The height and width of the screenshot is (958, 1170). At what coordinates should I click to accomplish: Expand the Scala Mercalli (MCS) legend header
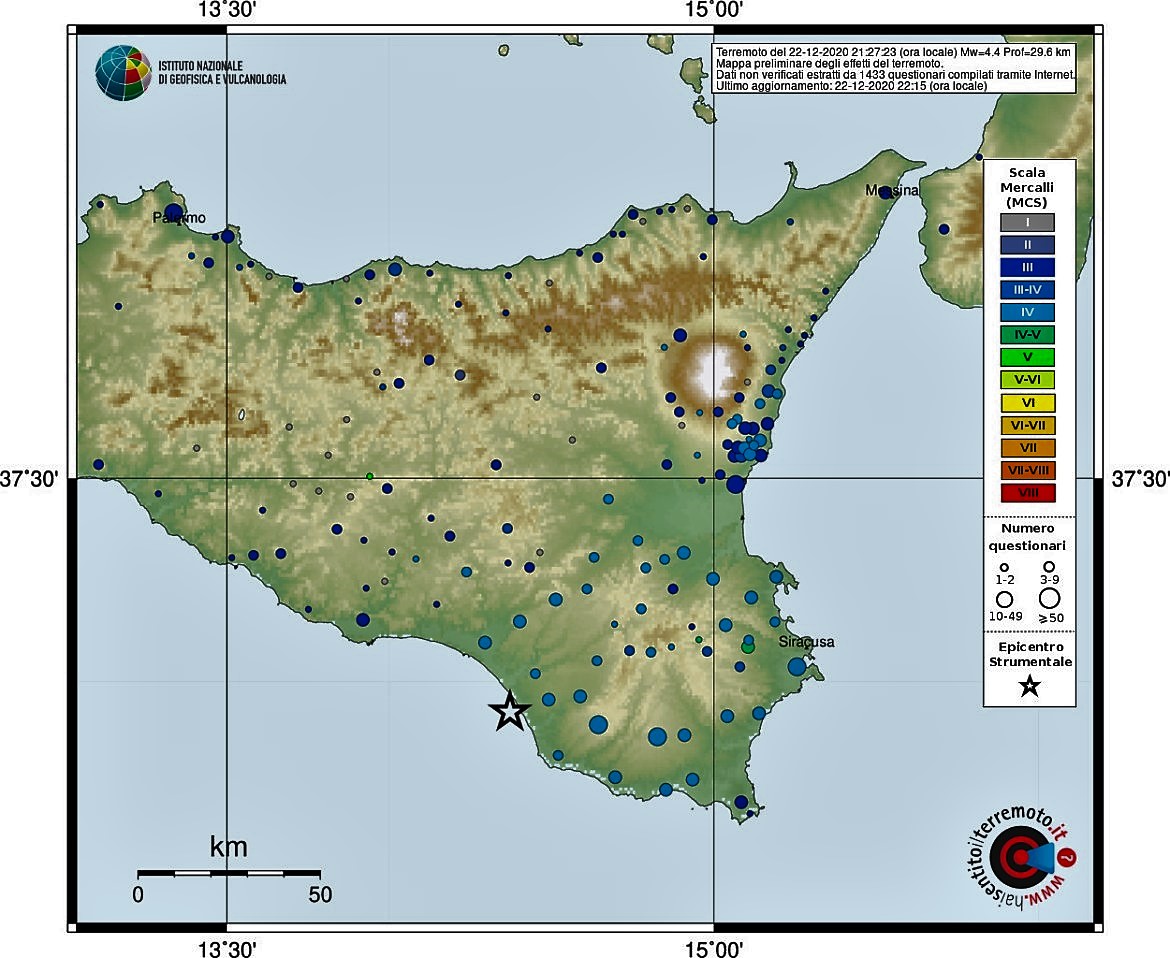coord(1028,186)
